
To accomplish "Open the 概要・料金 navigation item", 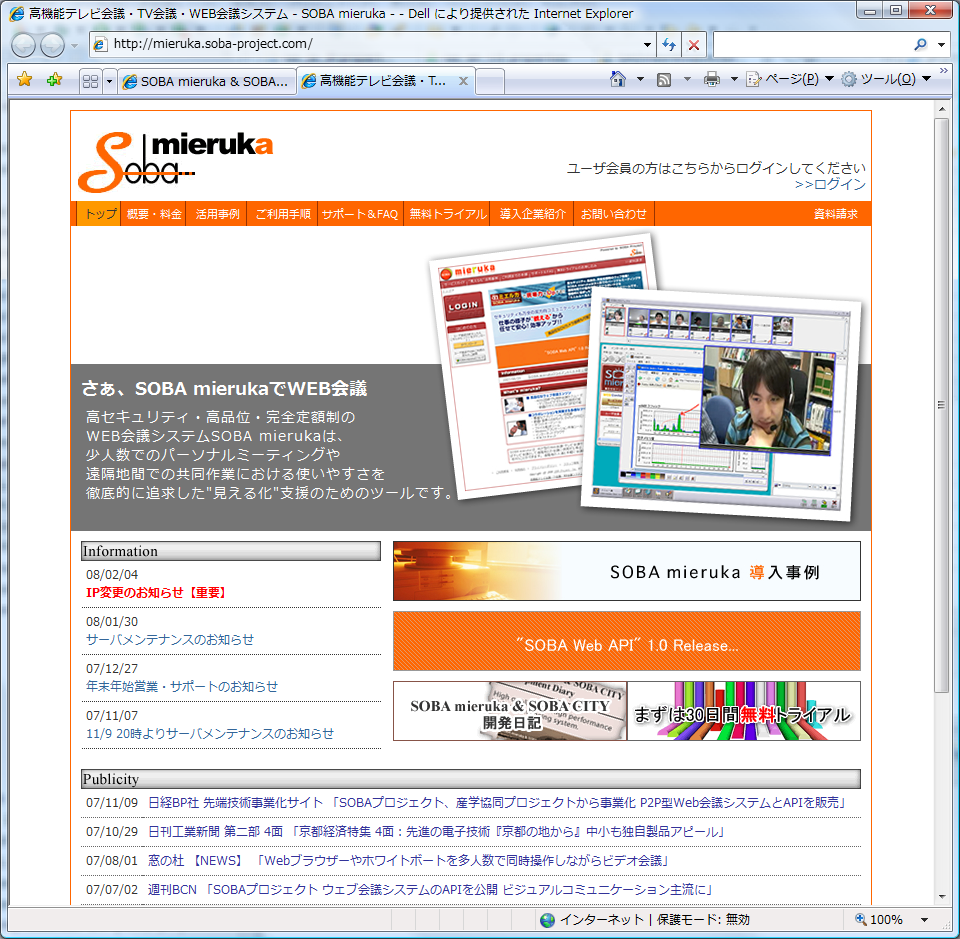I will tap(154, 214).
